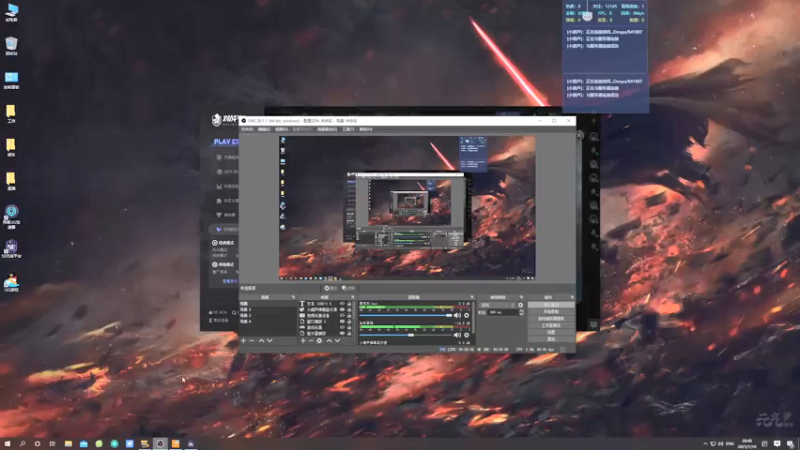Adjust Mic/Aux volume slider
Viewport: 800px width, 450px height.
click(x=406, y=315)
